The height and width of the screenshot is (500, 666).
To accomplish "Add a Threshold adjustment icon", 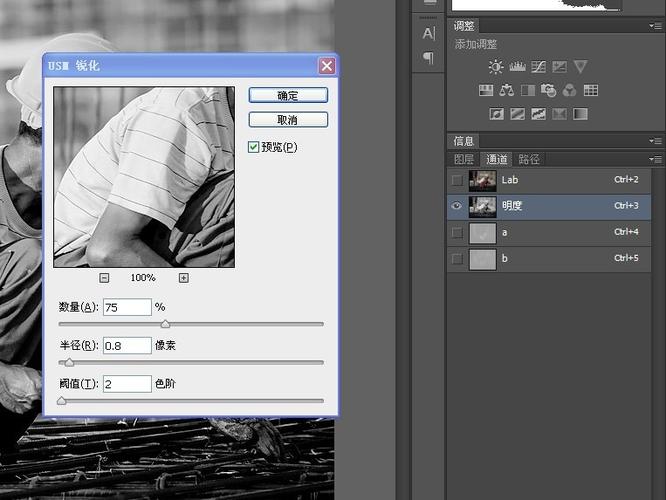I will (538, 114).
